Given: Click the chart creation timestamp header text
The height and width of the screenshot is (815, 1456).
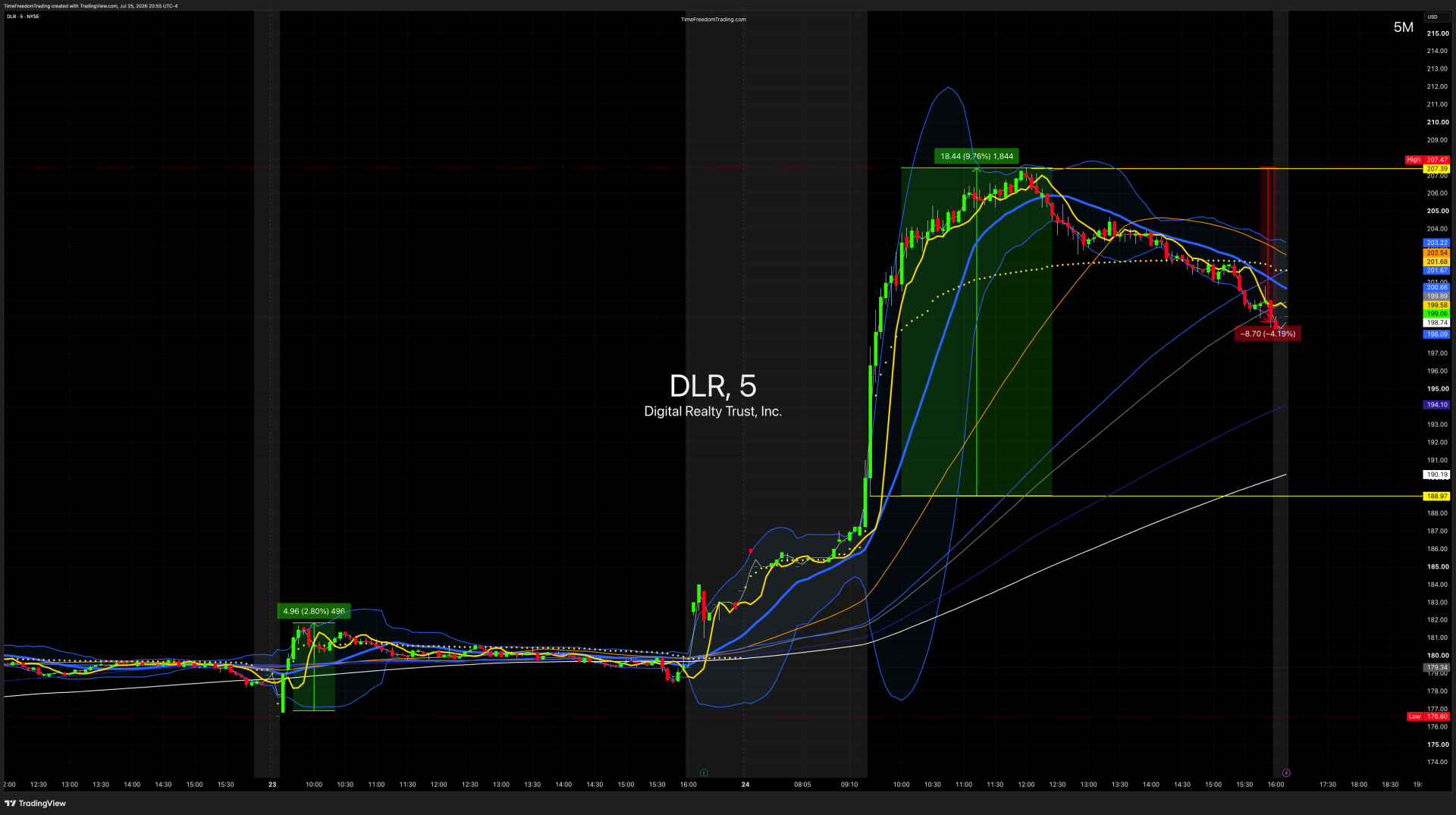Looking at the screenshot, I should coord(91,6).
